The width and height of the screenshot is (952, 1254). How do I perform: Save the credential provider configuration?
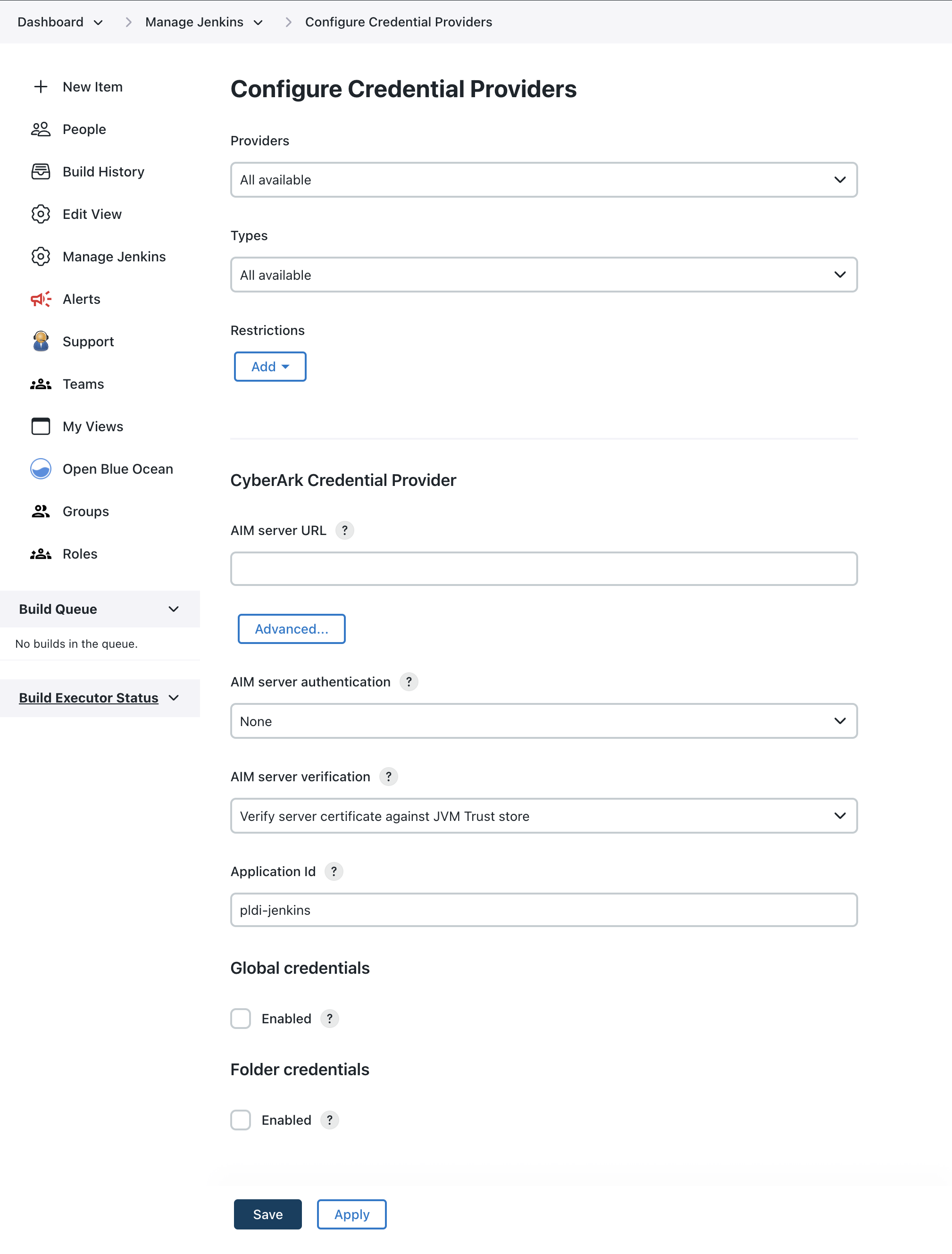point(267,1214)
